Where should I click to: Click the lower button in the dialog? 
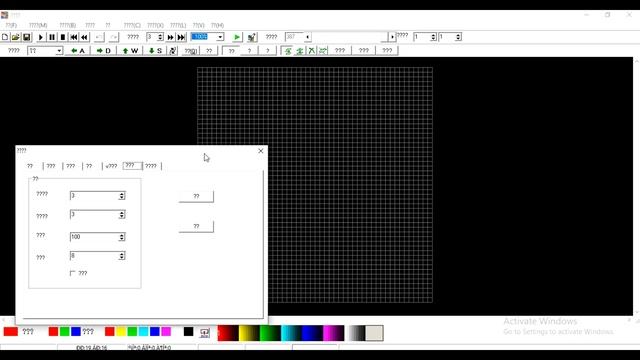coord(196,226)
